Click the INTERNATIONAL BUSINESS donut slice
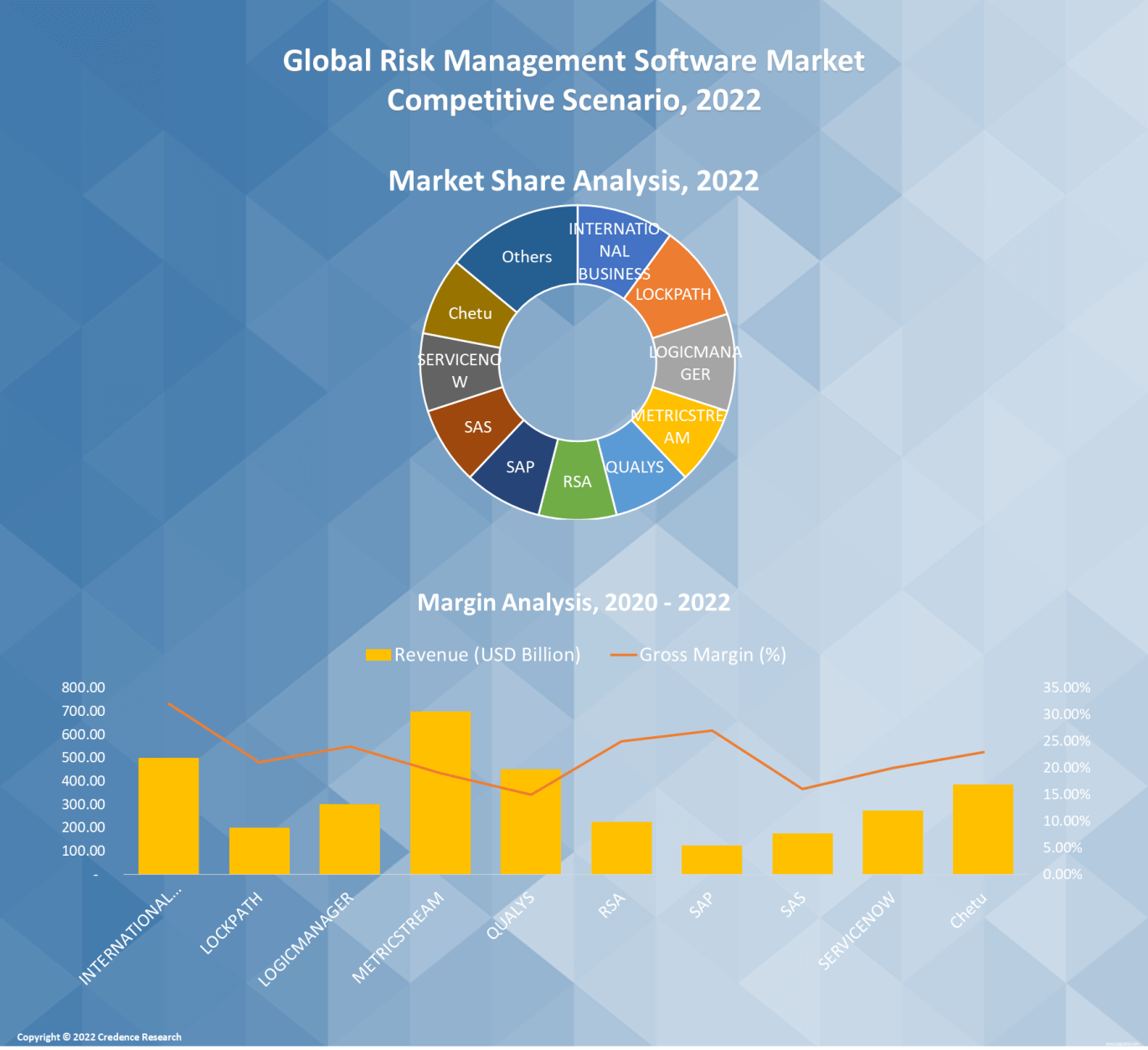This screenshot has width=1148, height=1050. click(615, 251)
